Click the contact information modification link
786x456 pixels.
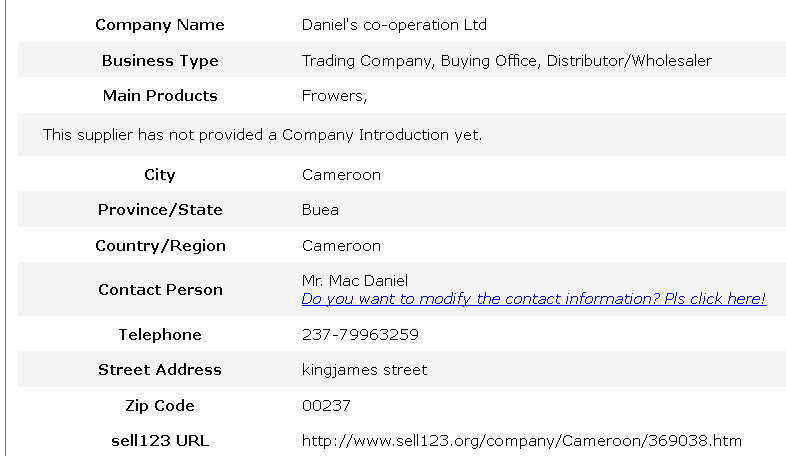coord(533,299)
